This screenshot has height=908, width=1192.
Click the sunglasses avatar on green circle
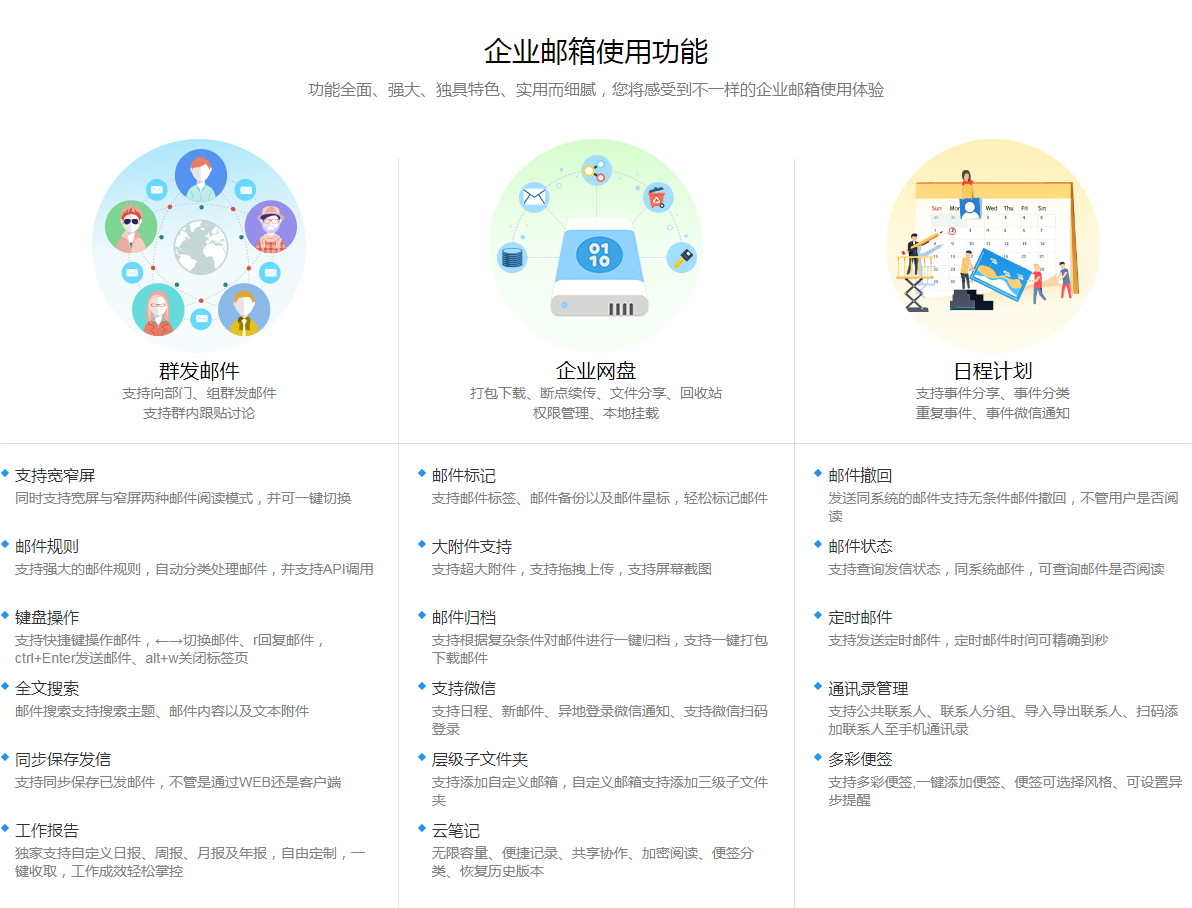click(x=131, y=226)
